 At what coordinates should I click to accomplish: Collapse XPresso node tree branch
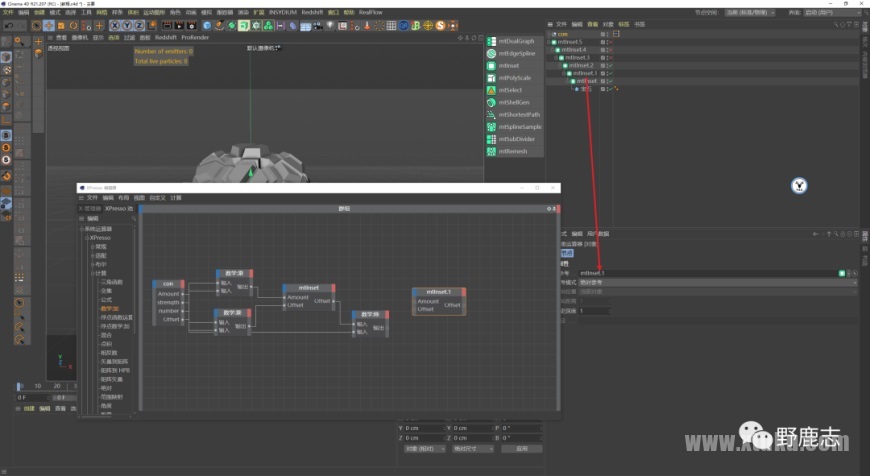(87, 237)
